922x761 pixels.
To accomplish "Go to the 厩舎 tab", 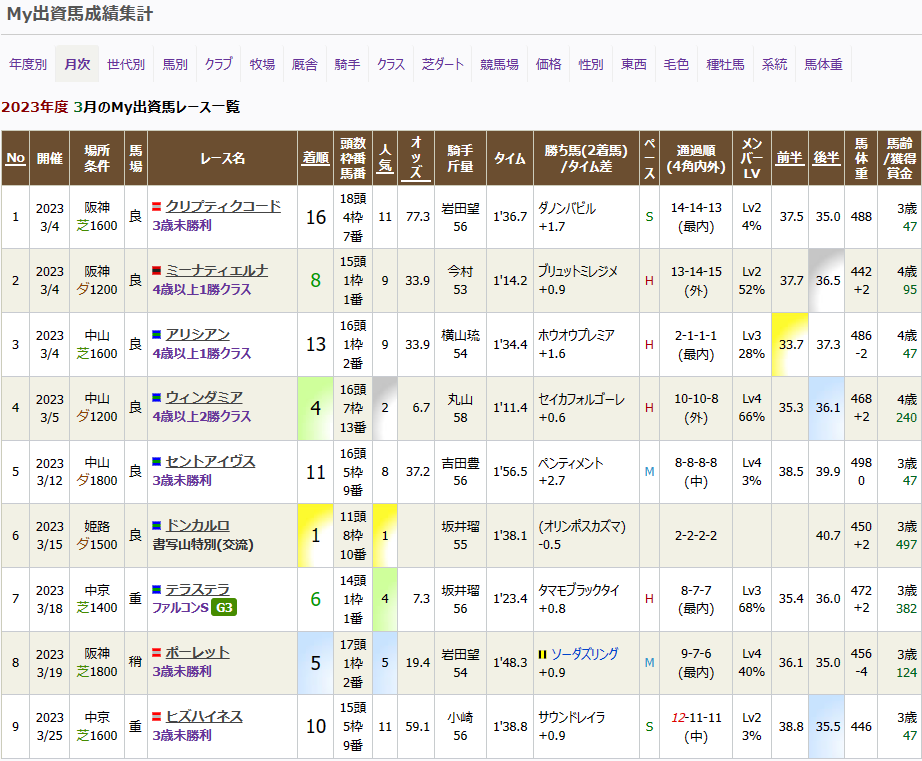I will tap(305, 64).
